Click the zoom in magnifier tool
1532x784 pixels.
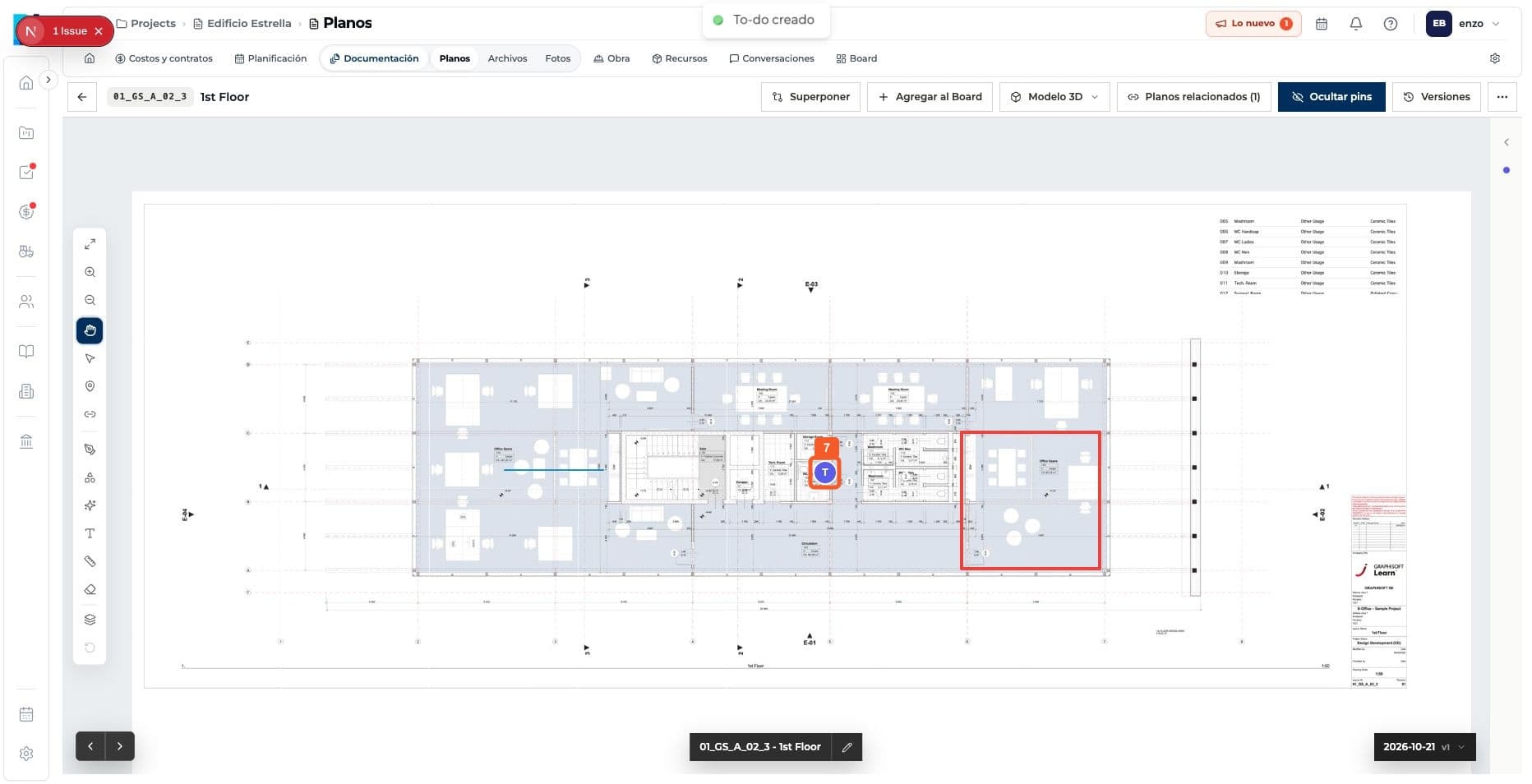click(90, 272)
